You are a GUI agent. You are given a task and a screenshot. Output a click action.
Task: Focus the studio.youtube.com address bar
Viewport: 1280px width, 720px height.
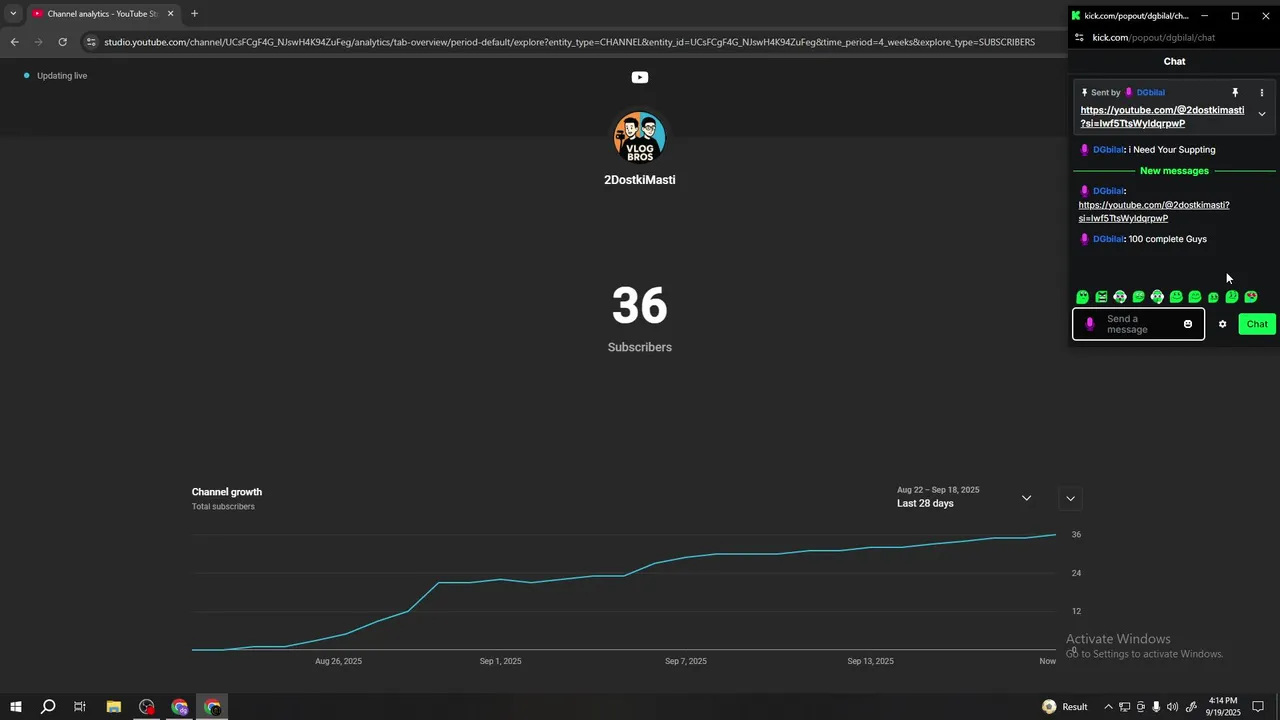(x=569, y=42)
